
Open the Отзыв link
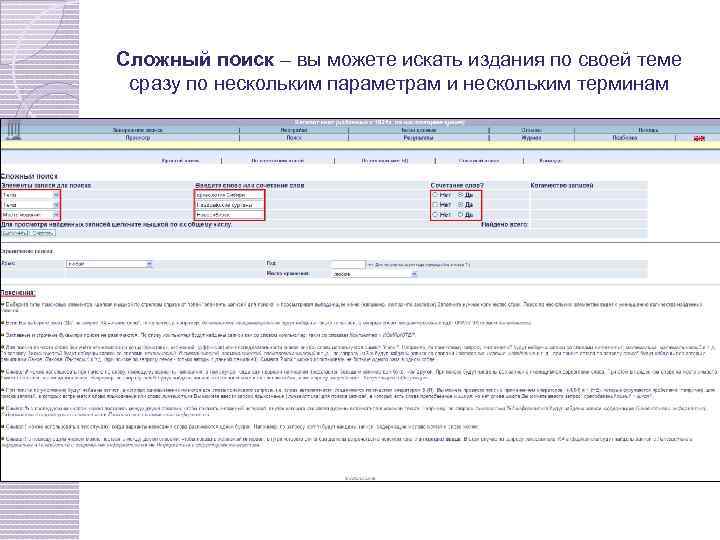(531, 130)
